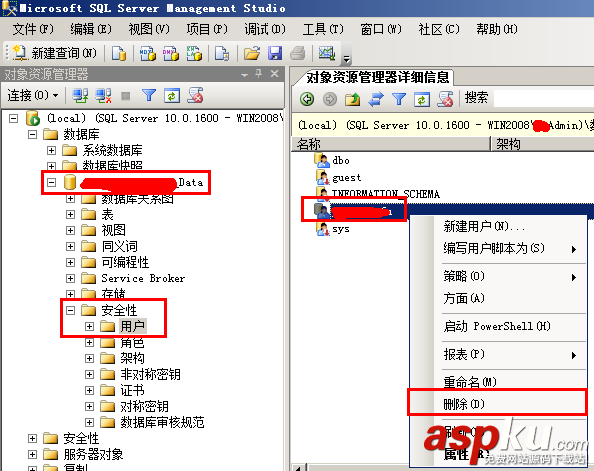Image resolution: width=594 pixels, height=471 pixels.
Task: Expand the 架构 folder
Action: point(89,358)
